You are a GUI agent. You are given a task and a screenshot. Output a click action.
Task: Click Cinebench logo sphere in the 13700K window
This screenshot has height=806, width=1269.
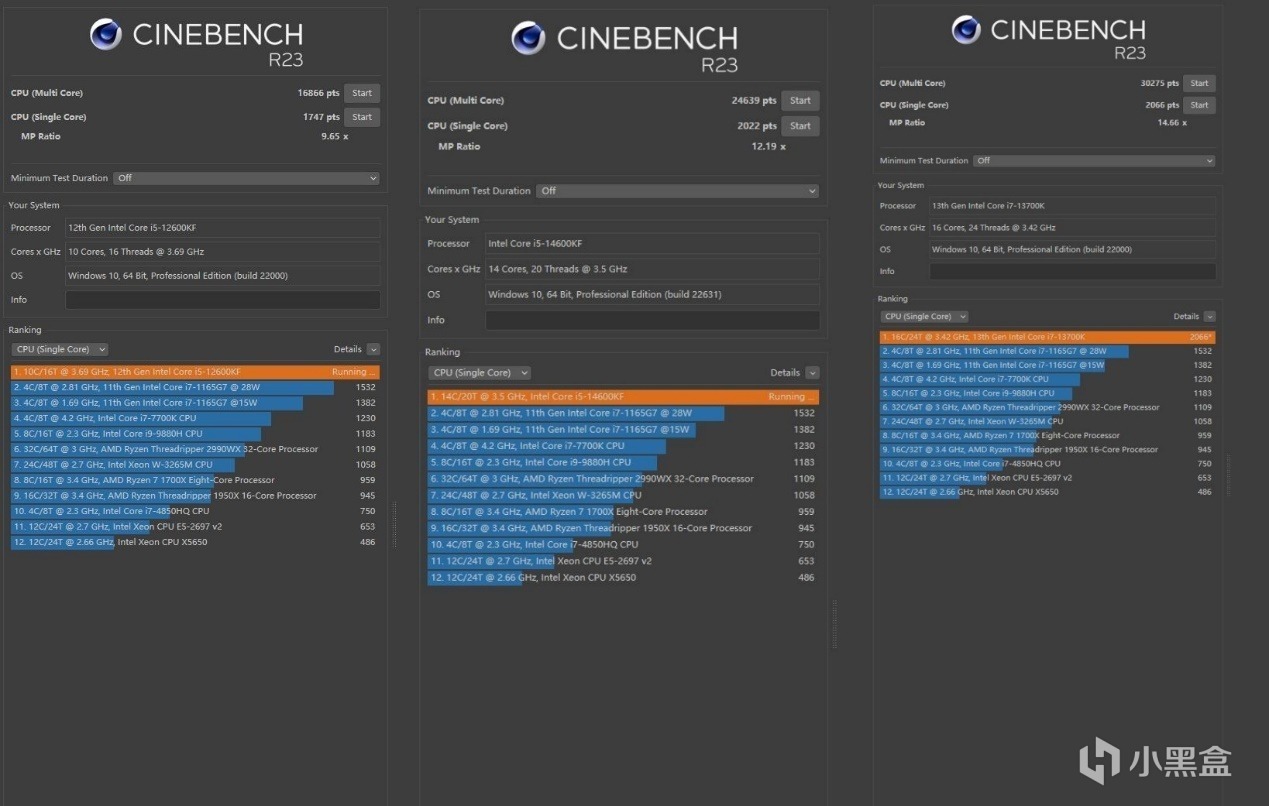[966, 29]
